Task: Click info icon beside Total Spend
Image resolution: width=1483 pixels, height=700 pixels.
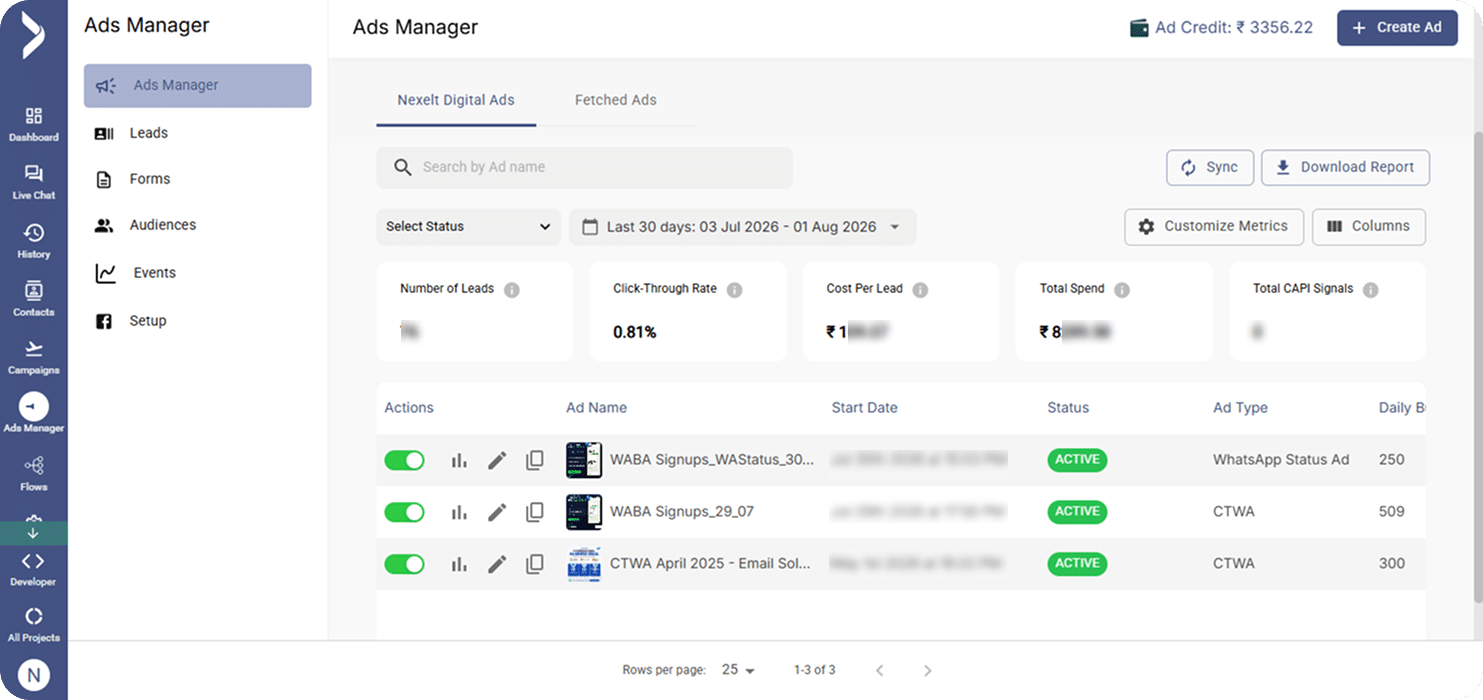Action: pos(1122,290)
